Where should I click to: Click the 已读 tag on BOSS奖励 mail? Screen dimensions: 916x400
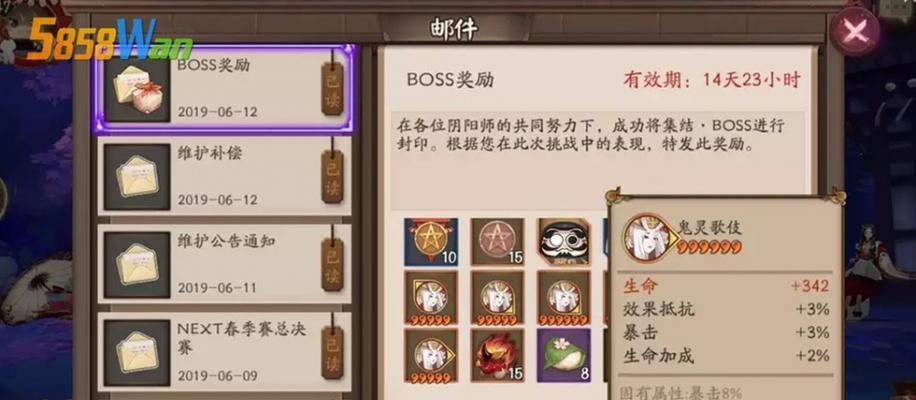[x=332, y=88]
